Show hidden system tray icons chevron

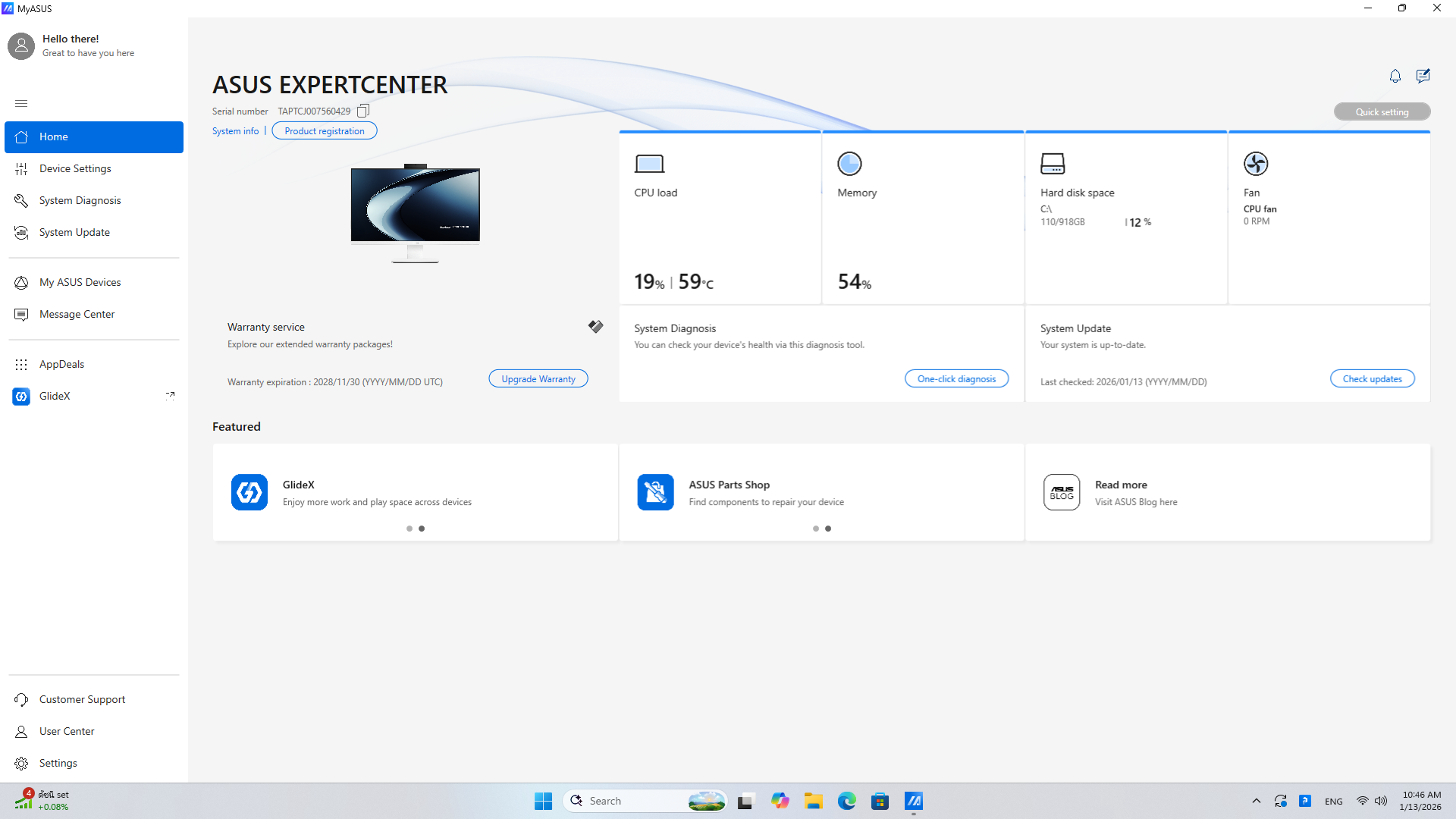(1257, 801)
